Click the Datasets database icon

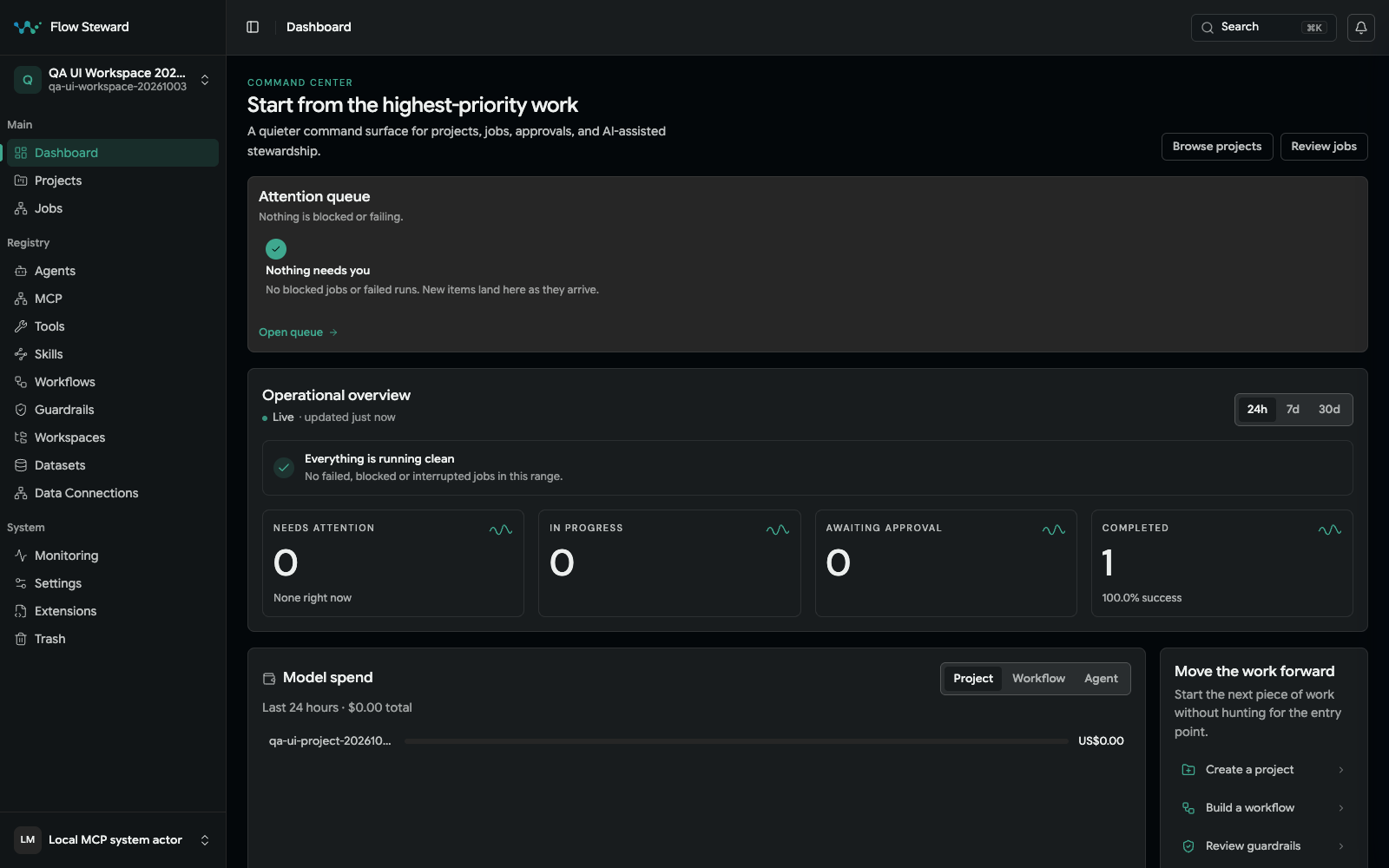pyautogui.click(x=21, y=465)
